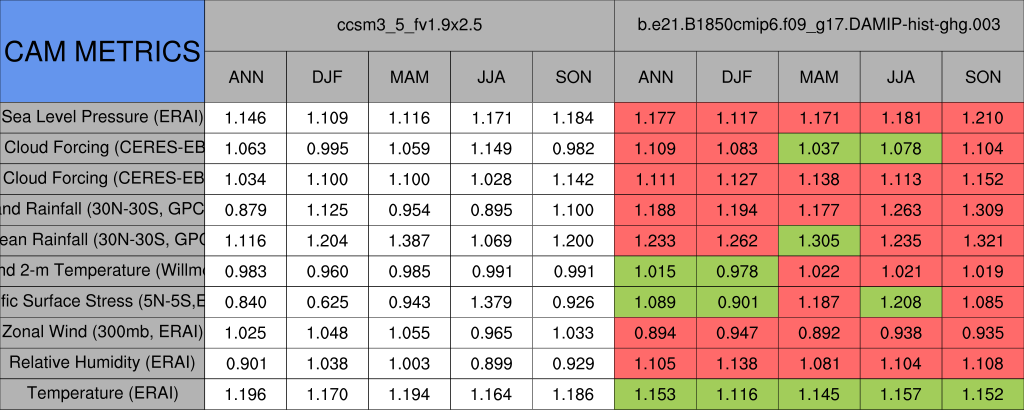This screenshot has height=410, width=1024.
Task: Select ANN column header under ccsm3_5_fv1.9x2.5
Action: tap(246, 77)
